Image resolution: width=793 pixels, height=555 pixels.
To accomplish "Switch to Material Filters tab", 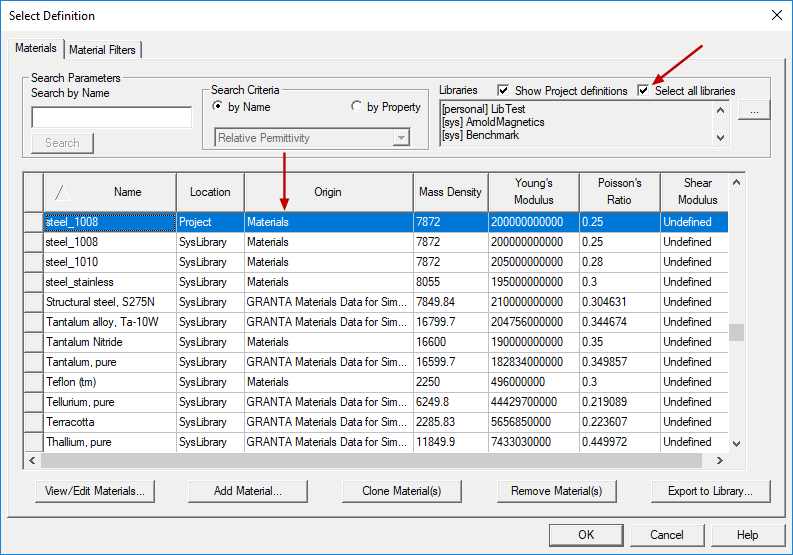I will point(104,50).
